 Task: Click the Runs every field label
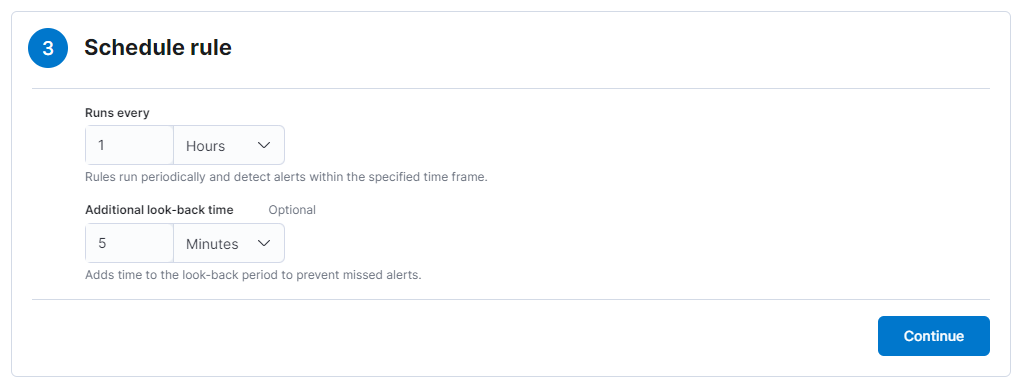coord(117,112)
